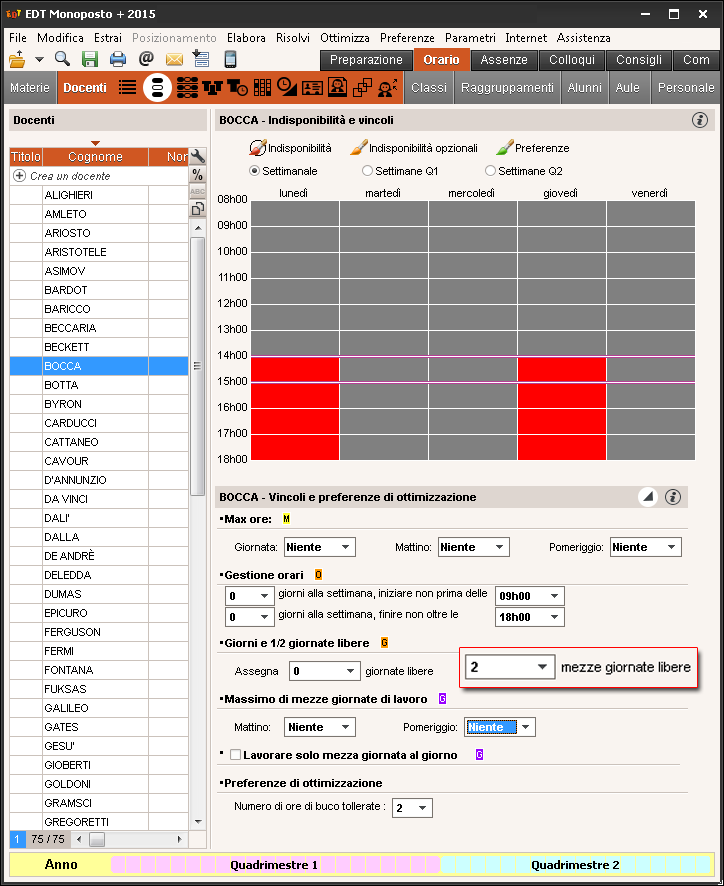The height and width of the screenshot is (886, 724).
Task: Click the plus icon to create a teacher
Action: [x=19, y=176]
